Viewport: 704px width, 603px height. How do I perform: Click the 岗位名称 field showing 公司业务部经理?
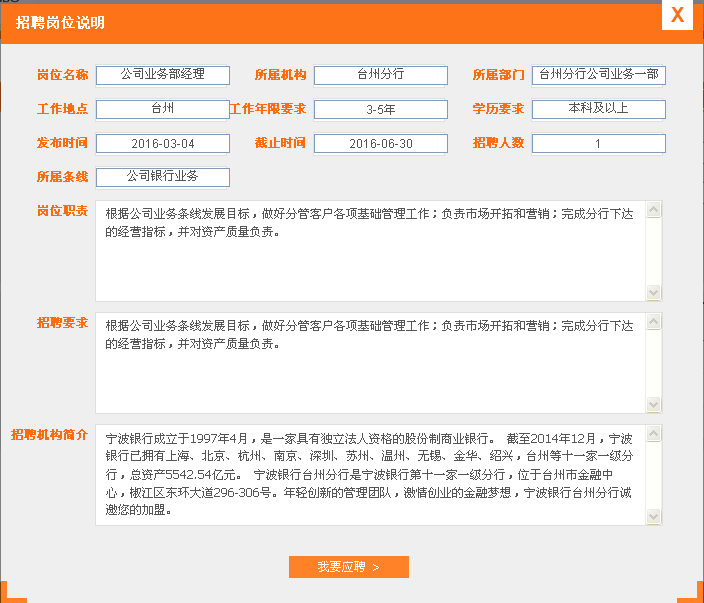[x=163, y=75]
